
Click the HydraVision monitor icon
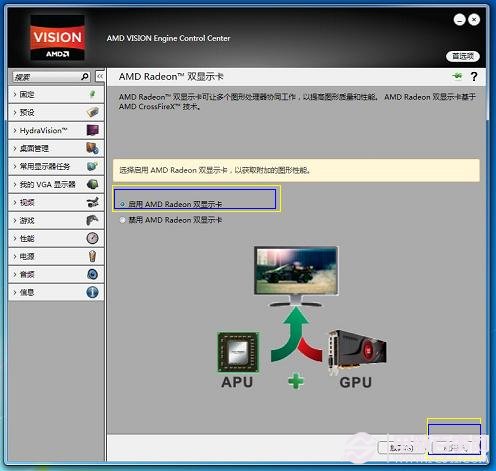tap(92, 130)
